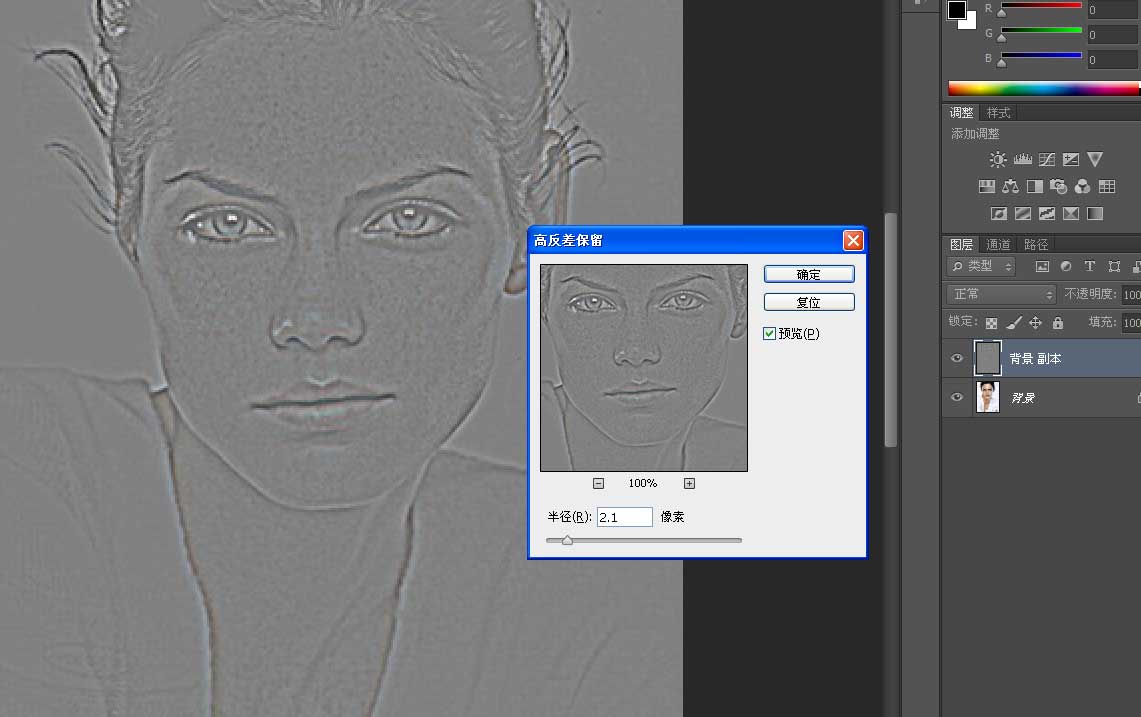Click the 半径 radius input field
This screenshot has height=717, width=1141.
(624, 517)
